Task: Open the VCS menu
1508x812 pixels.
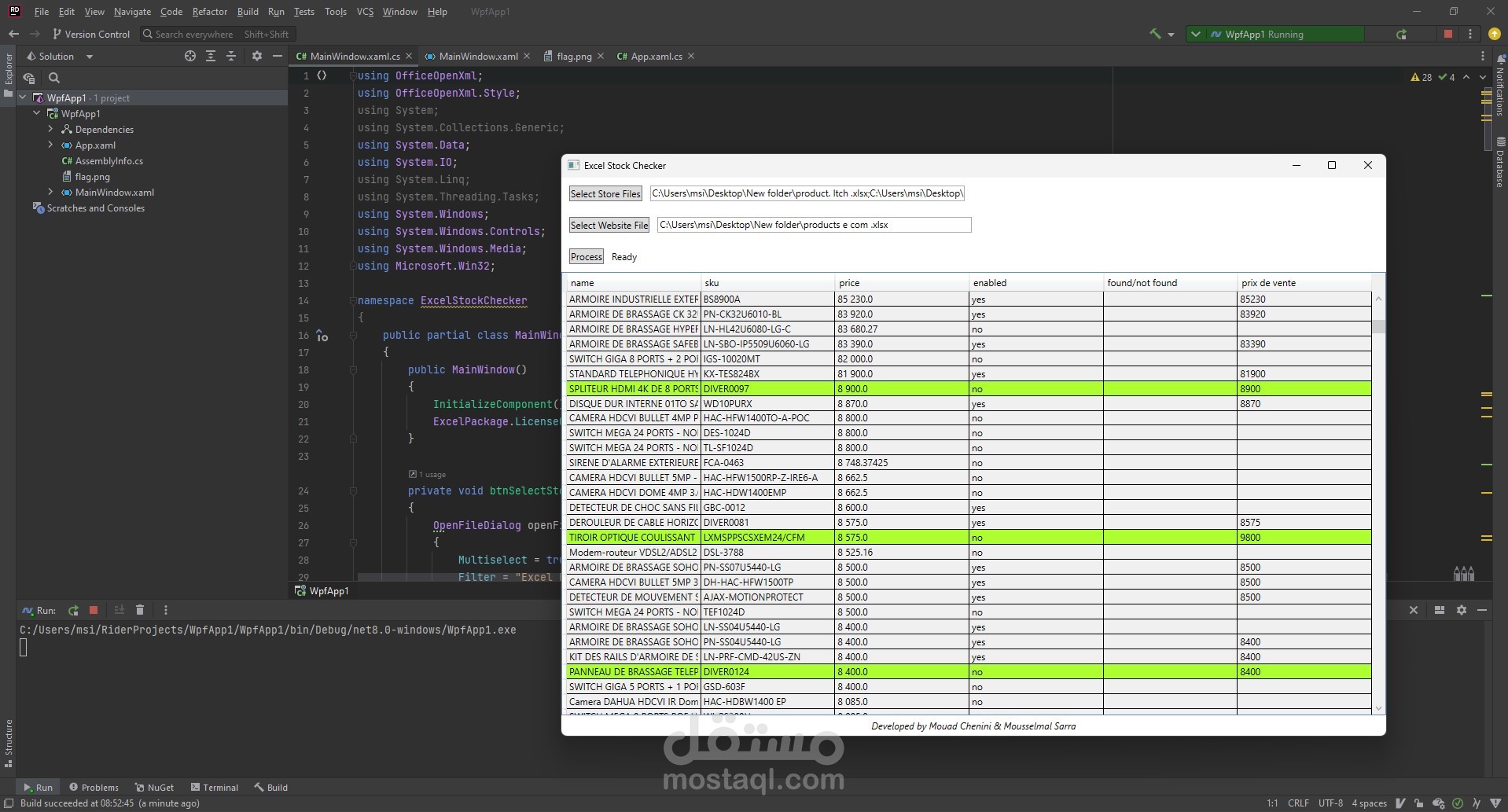Action: point(365,12)
